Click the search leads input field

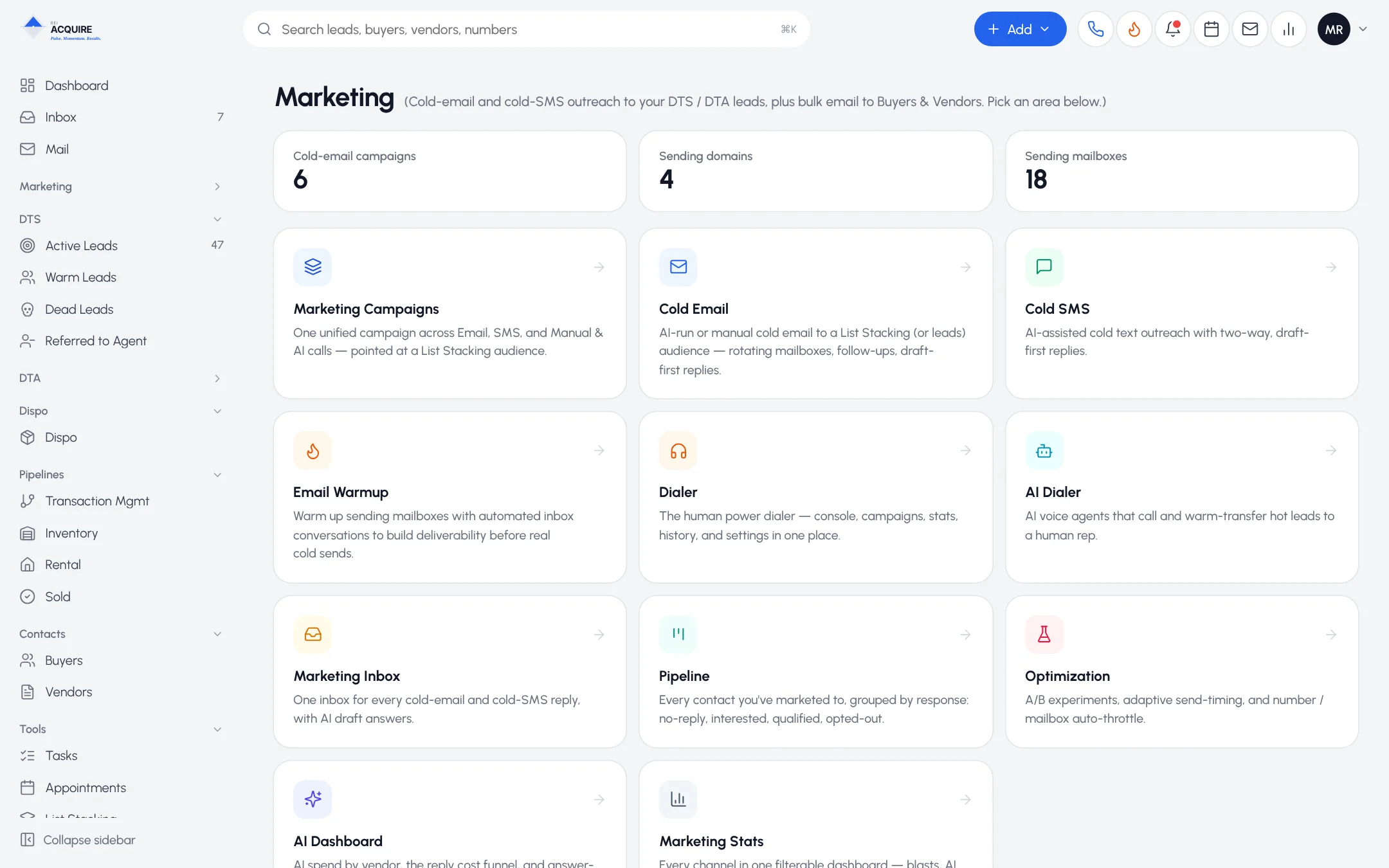click(x=526, y=29)
